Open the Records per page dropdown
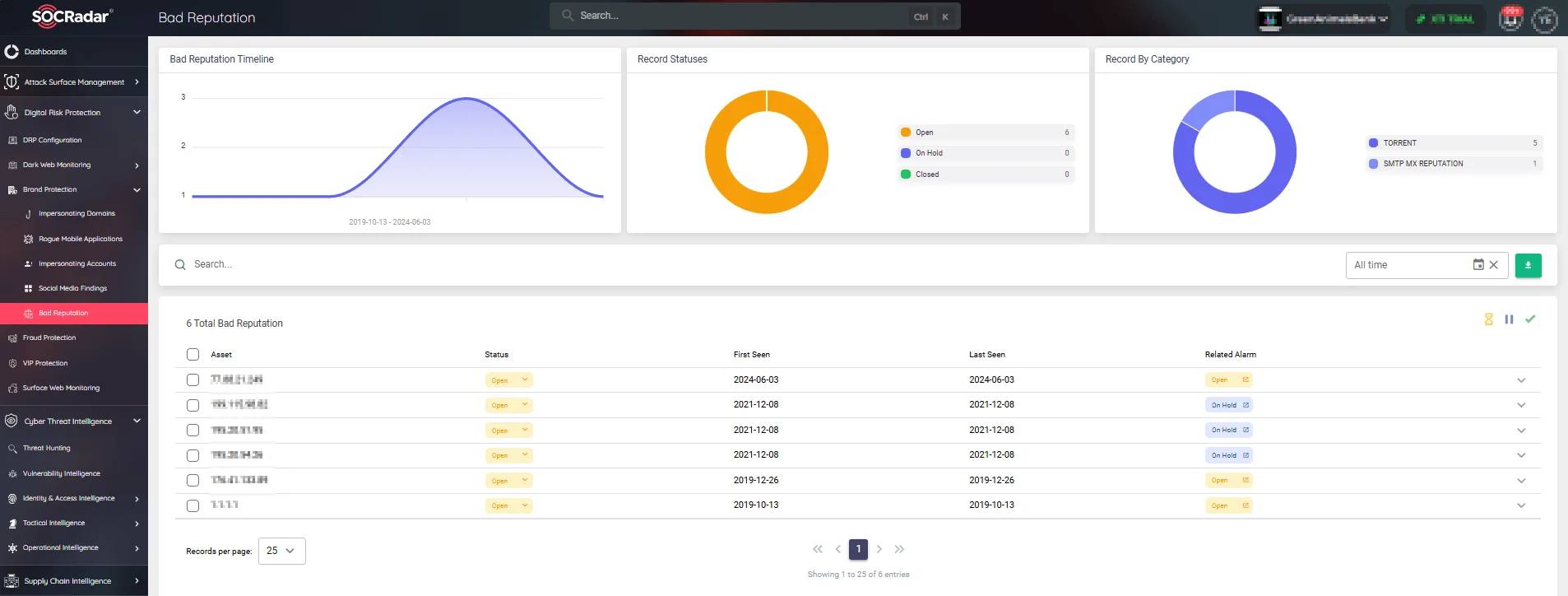This screenshot has width=1568, height=596. [282, 551]
